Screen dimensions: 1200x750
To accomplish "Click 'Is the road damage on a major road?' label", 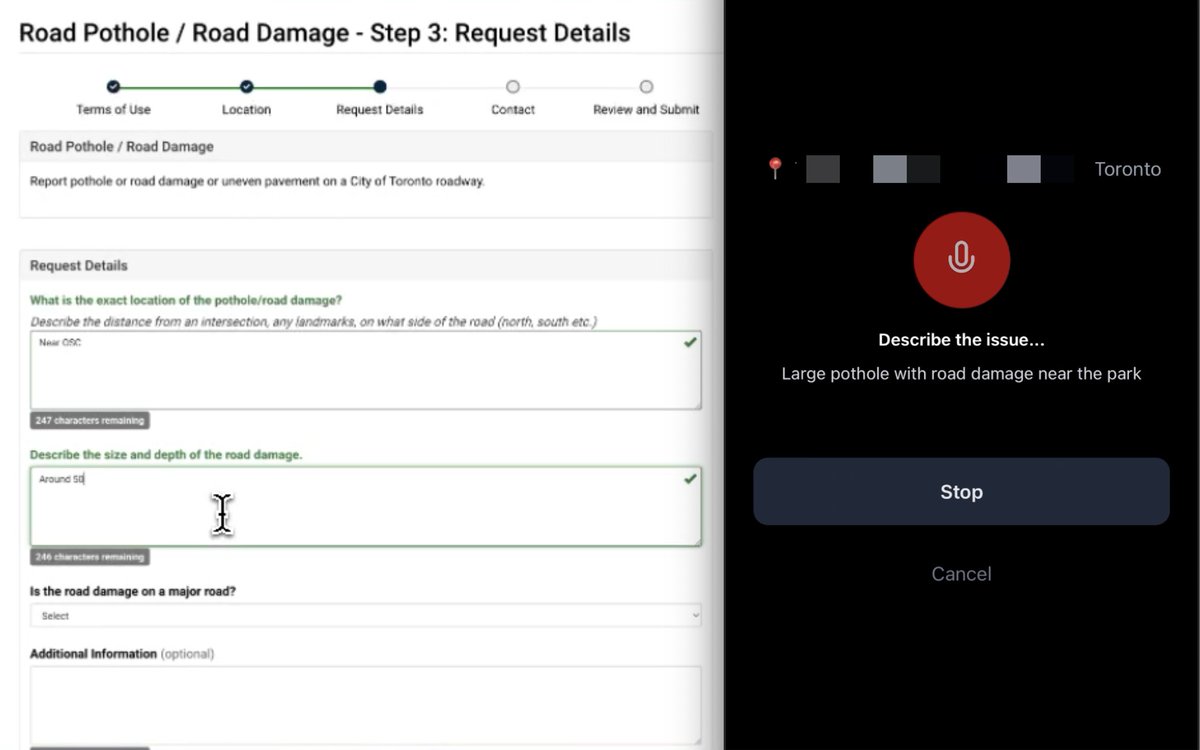I will click(x=133, y=591).
